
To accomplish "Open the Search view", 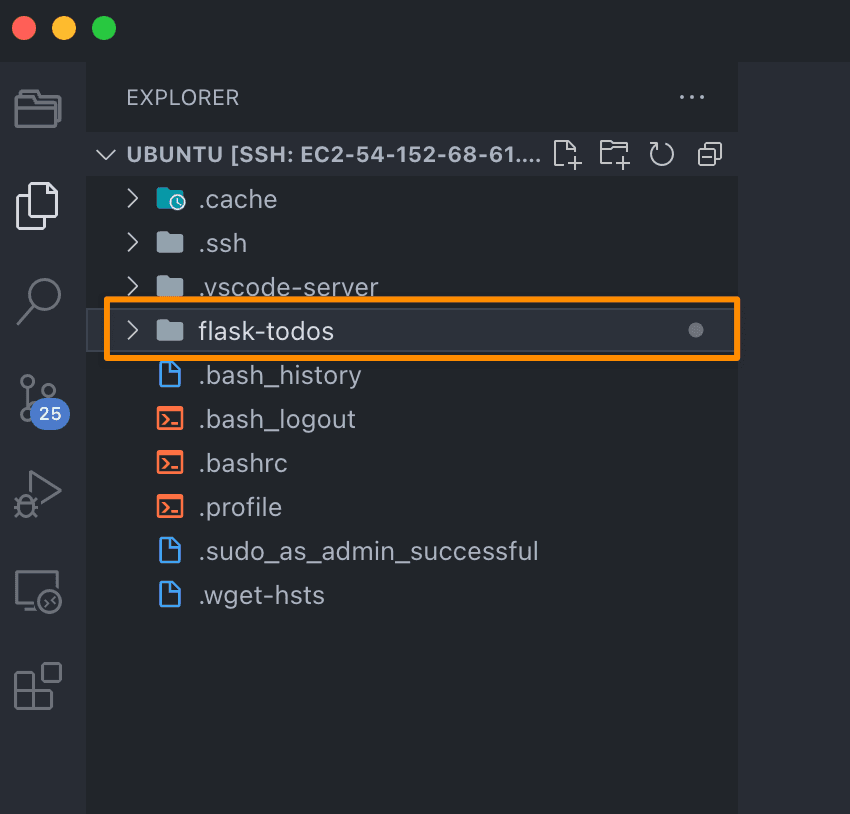I will click(x=38, y=301).
